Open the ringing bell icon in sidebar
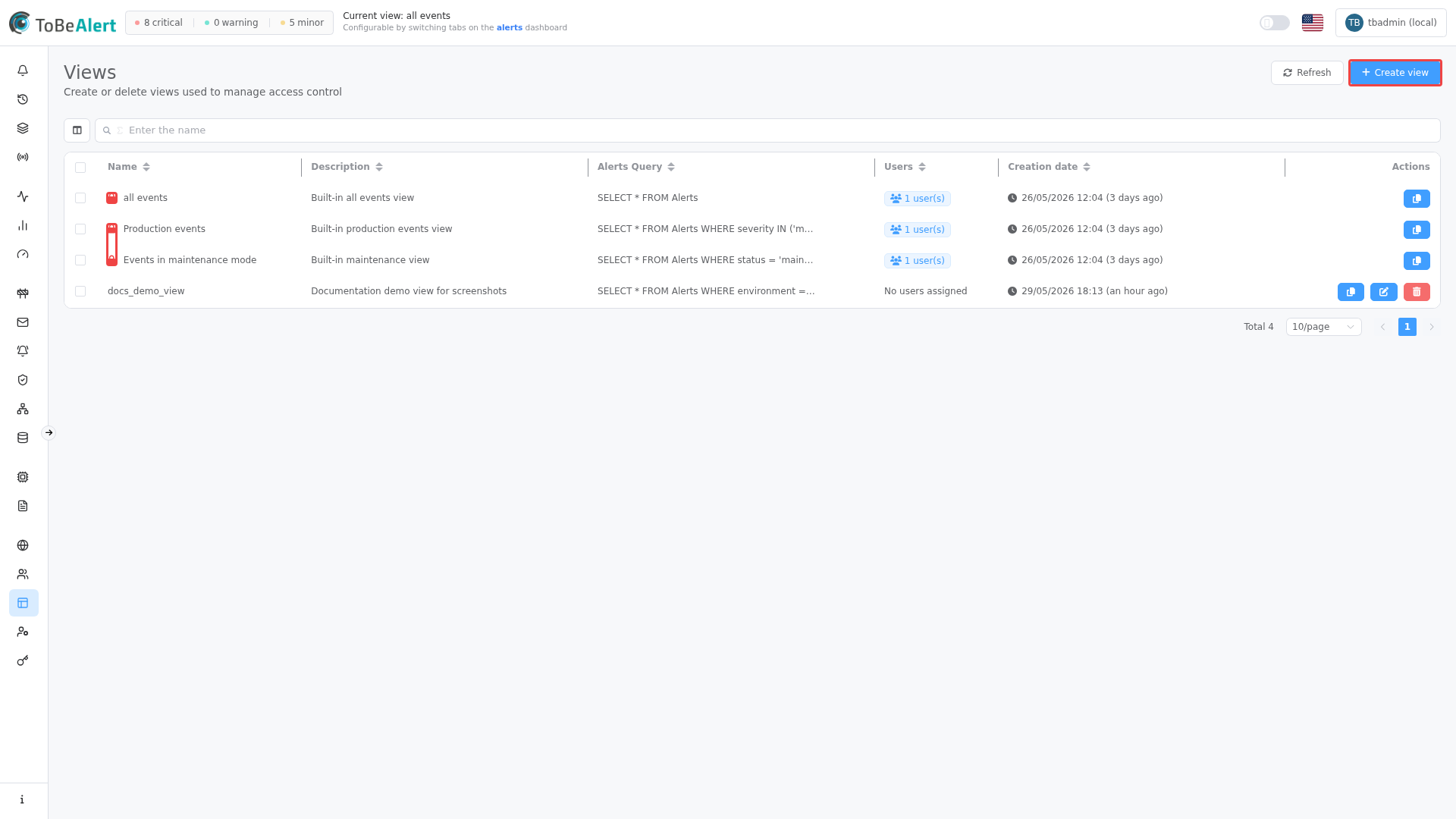Viewport: 1456px width, 819px height. 23,351
